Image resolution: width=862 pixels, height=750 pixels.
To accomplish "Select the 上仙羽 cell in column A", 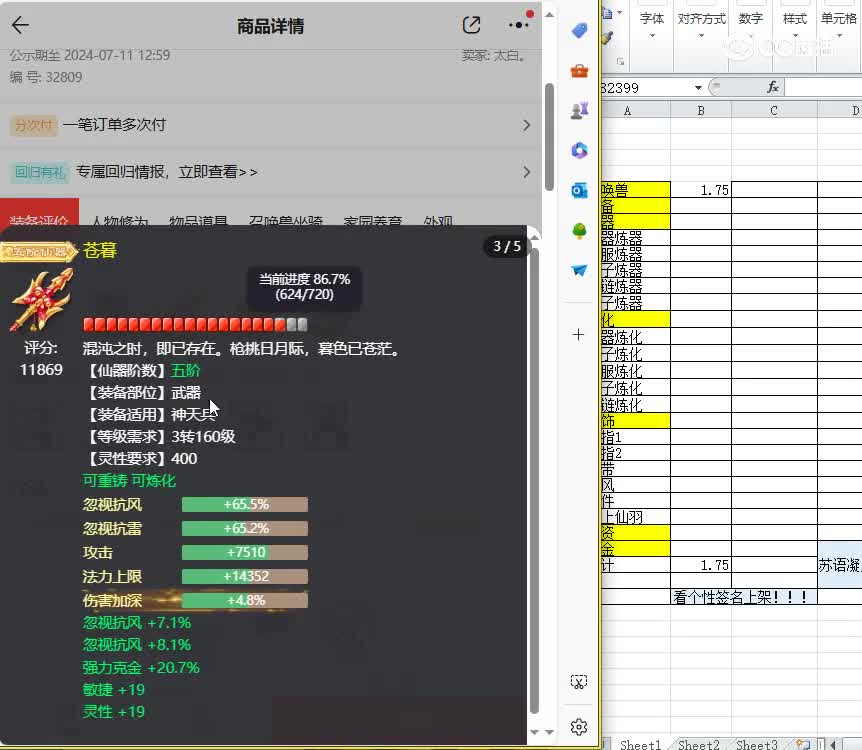I will (x=636, y=517).
